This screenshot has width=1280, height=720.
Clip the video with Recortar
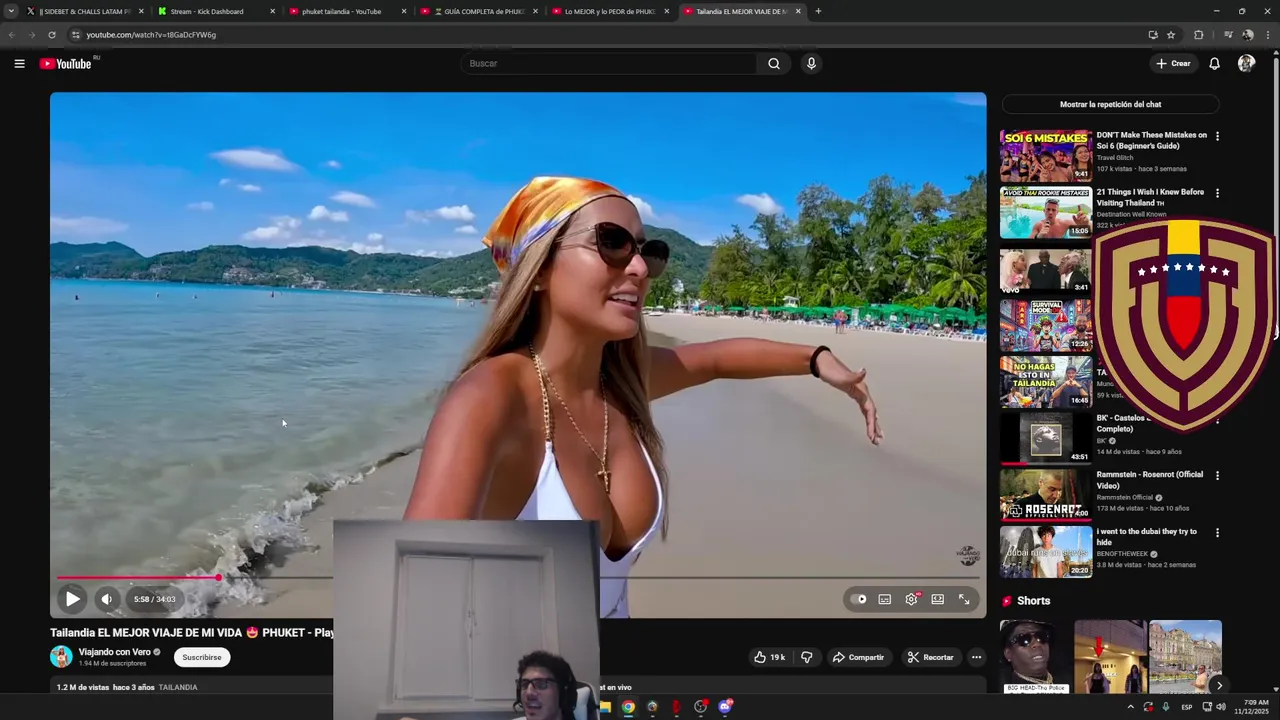(x=930, y=657)
